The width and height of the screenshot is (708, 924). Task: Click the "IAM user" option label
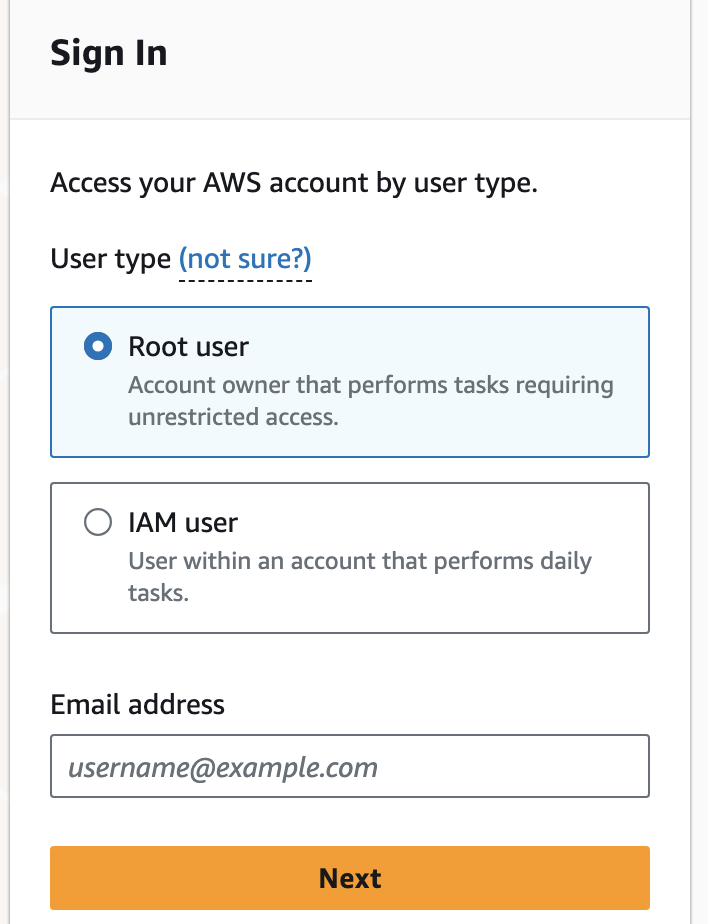coord(183,522)
